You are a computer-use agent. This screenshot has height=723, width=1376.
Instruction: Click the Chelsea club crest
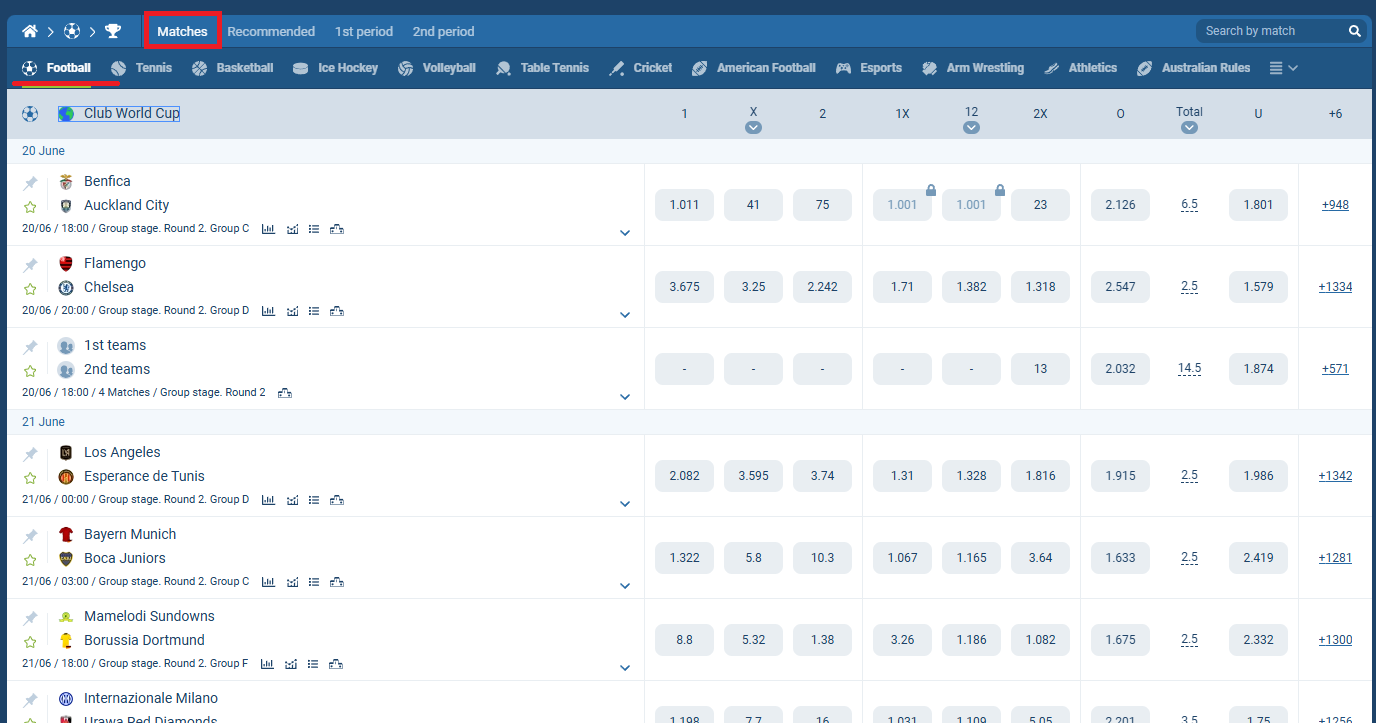coord(66,288)
